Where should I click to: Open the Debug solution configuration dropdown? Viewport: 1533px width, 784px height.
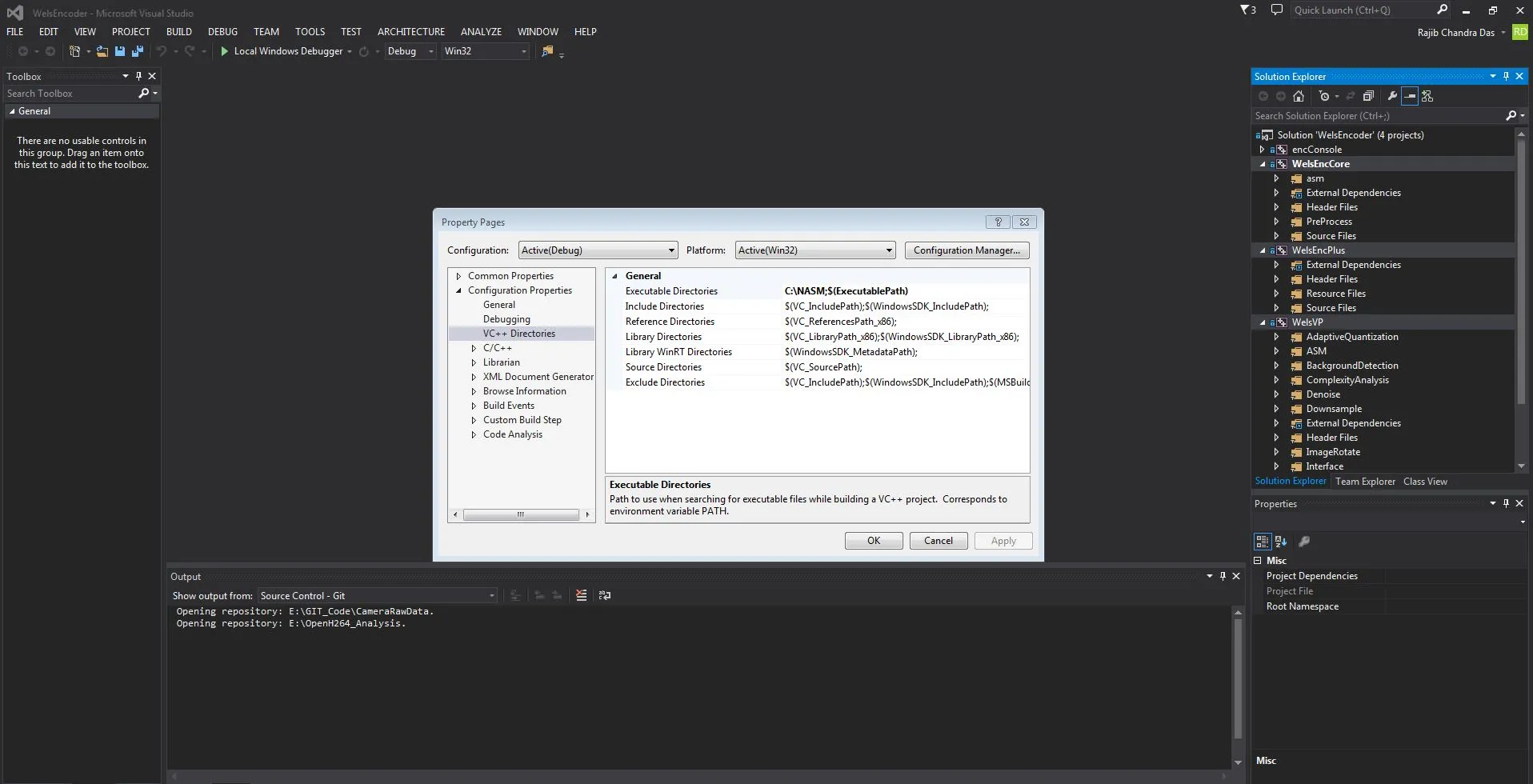click(410, 51)
